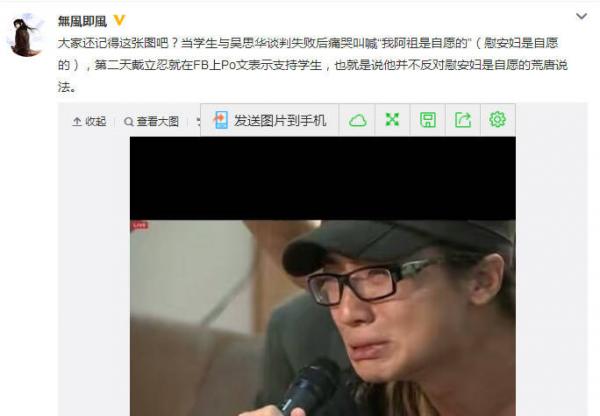Click the up-arrow icon before 收起
This screenshot has width=600, height=416.
(77, 122)
